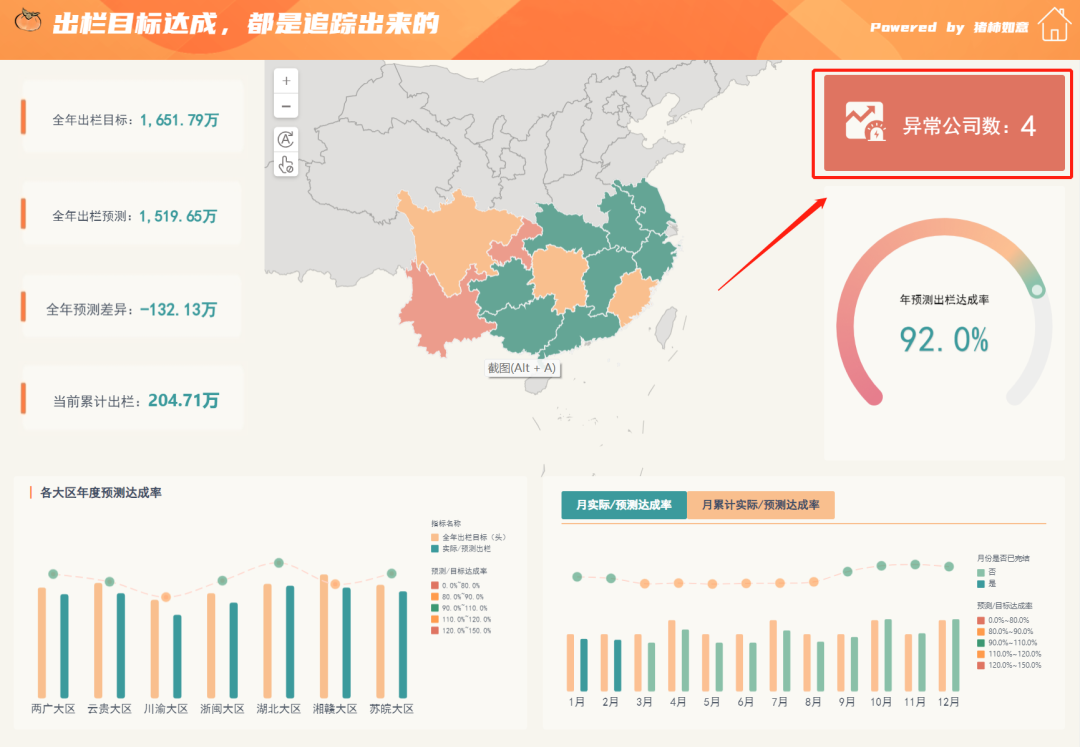Click the light green bar for 10月
The width and height of the screenshot is (1080, 747).
888,655
